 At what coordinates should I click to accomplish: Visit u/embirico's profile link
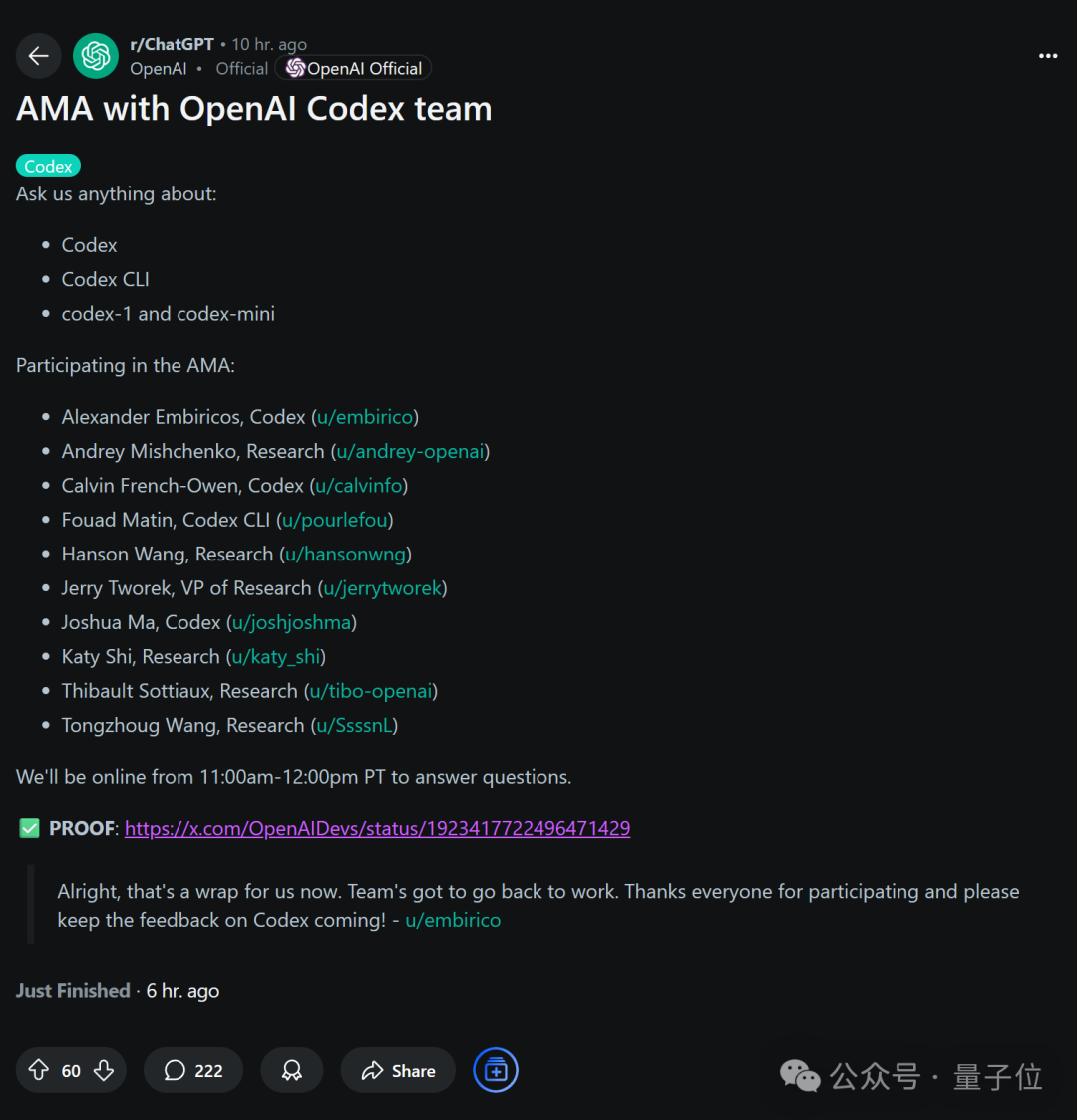(365, 416)
